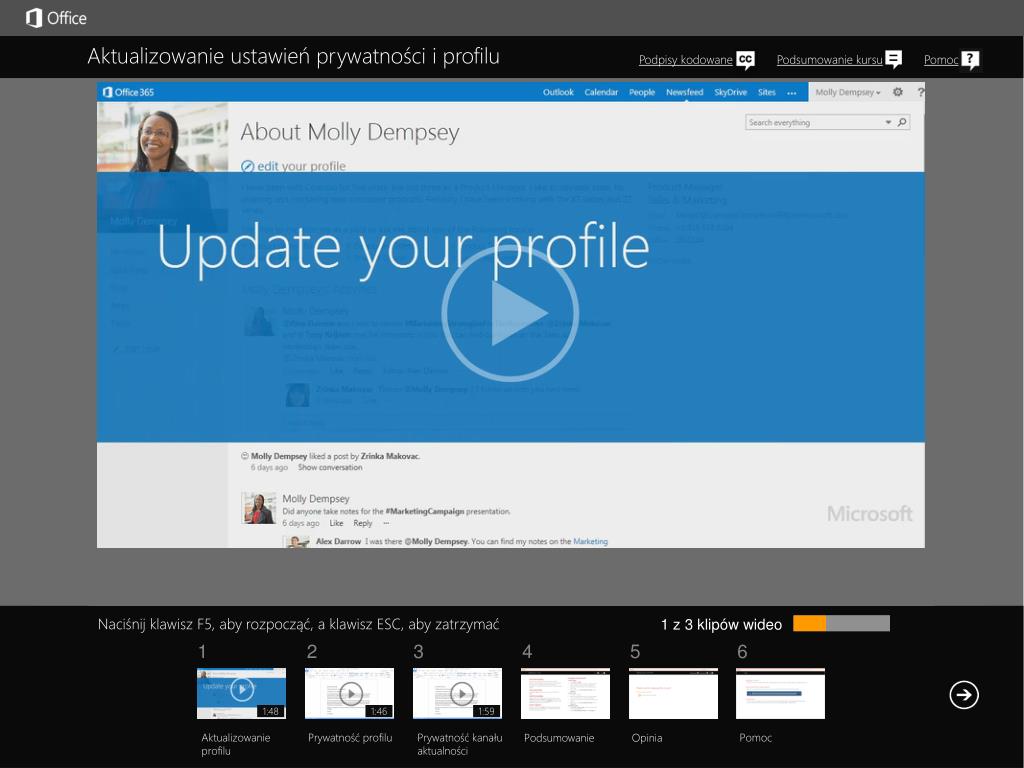This screenshot has width=1024, height=768.
Task: Open the People tab
Action: click(x=642, y=92)
